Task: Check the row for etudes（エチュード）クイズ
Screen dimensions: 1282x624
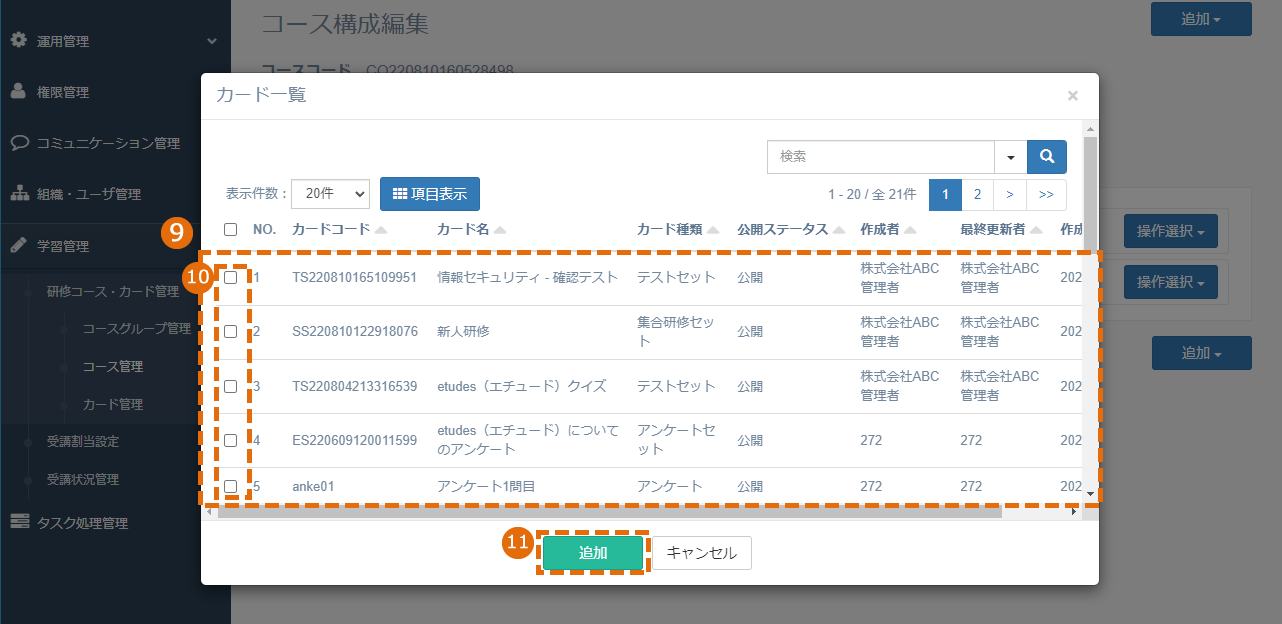Action: 231,386
